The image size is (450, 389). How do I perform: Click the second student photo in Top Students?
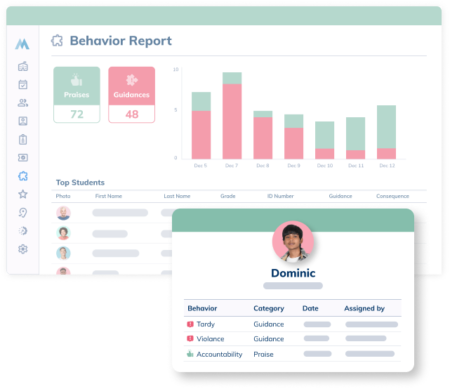(x=63, y=233)
